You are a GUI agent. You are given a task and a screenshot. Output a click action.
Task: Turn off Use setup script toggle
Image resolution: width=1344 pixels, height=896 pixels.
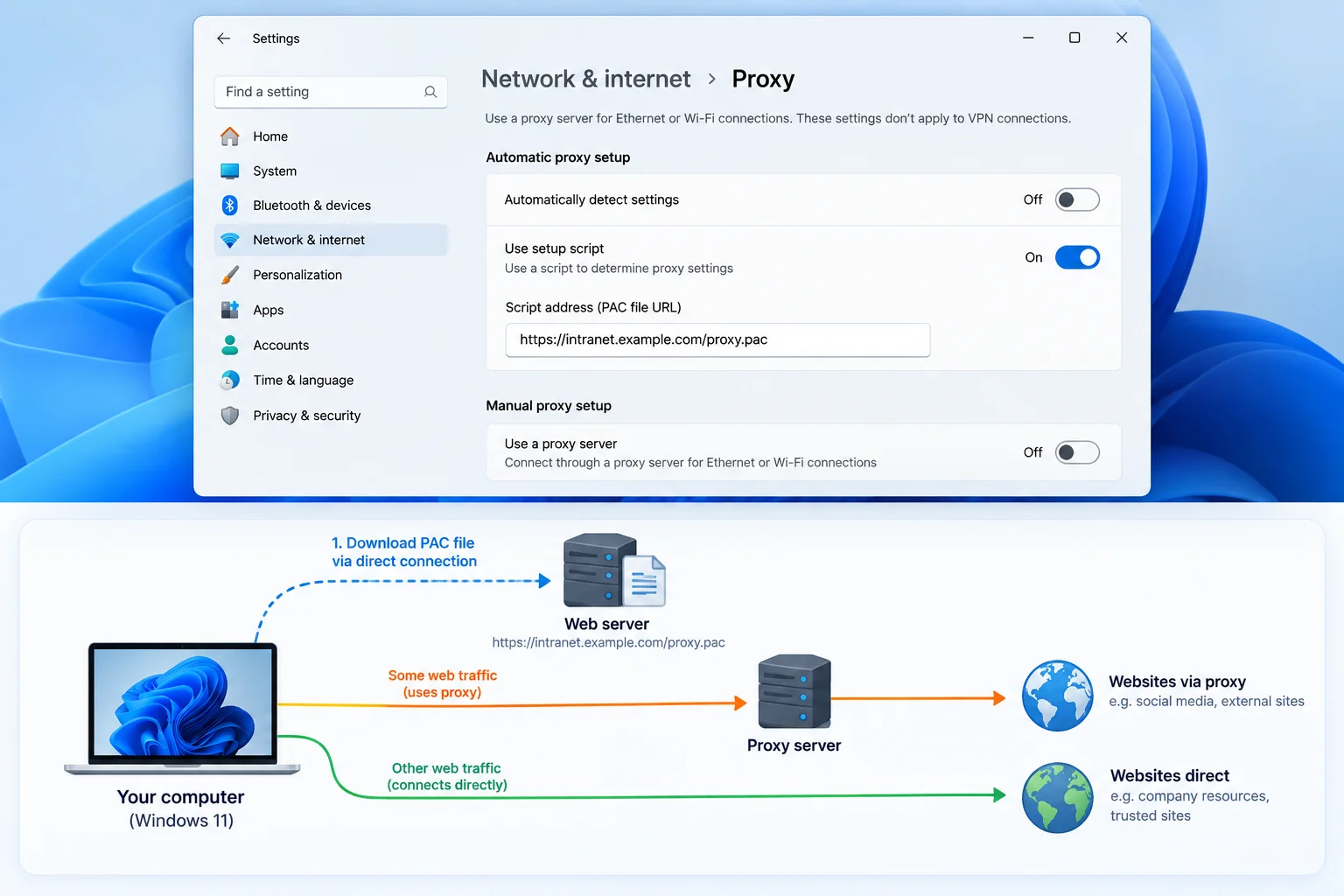[x=1077, y=257]
